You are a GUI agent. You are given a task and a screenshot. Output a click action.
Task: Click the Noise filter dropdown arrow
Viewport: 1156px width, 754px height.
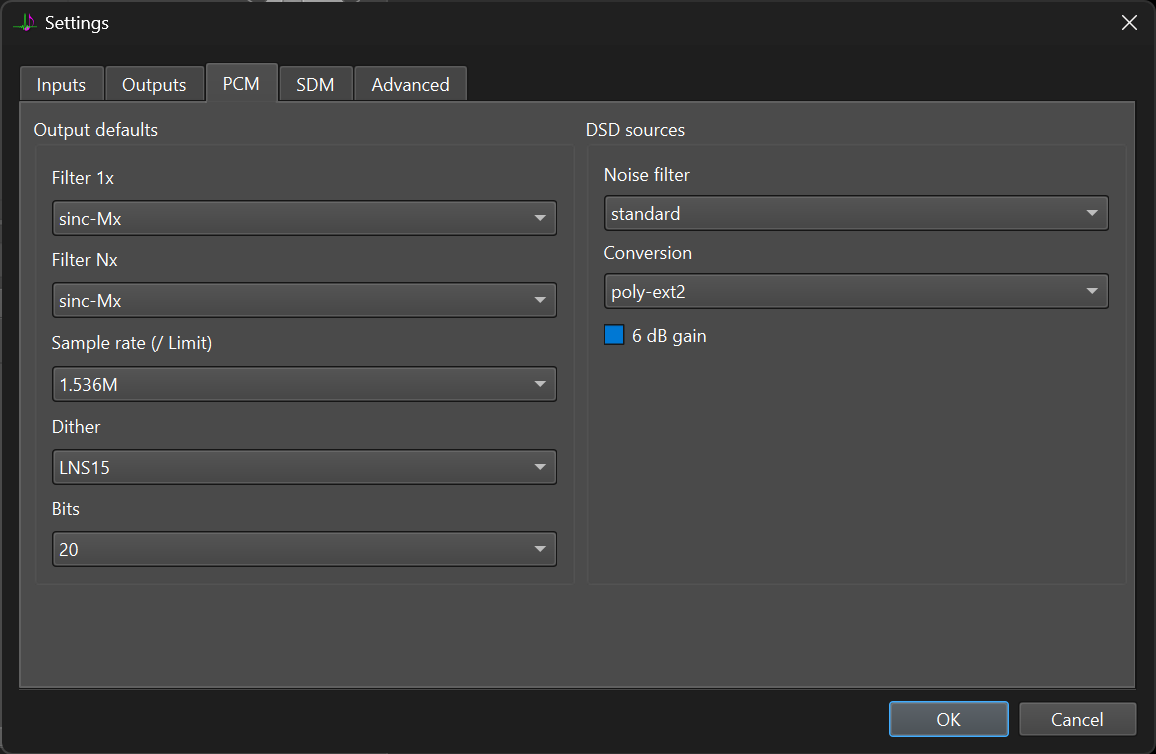pyautogui.click(x=1092, y=213)
